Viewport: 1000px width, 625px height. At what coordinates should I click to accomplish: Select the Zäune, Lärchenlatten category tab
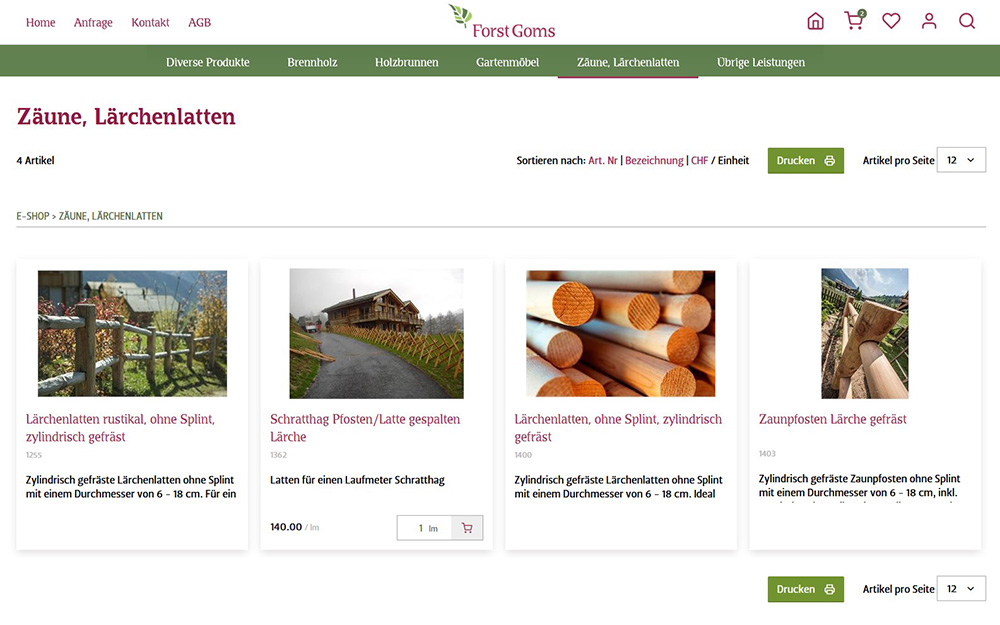point(628,62)
